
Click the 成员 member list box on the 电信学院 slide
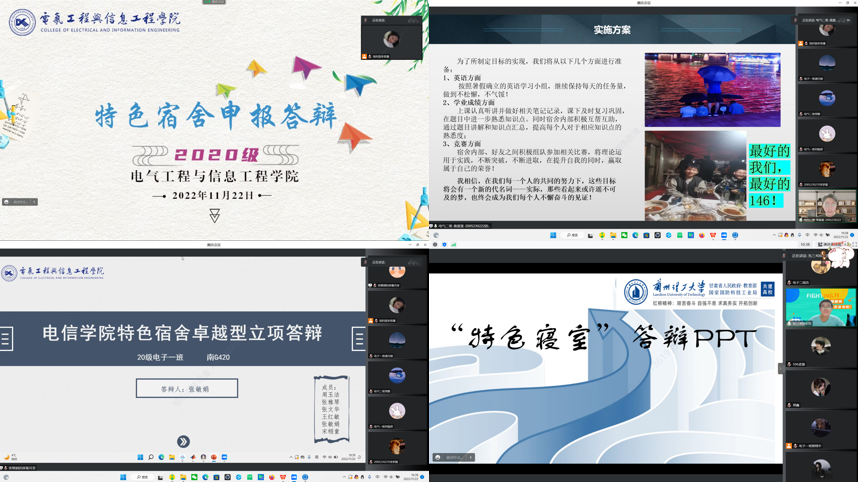pos(331,408)
